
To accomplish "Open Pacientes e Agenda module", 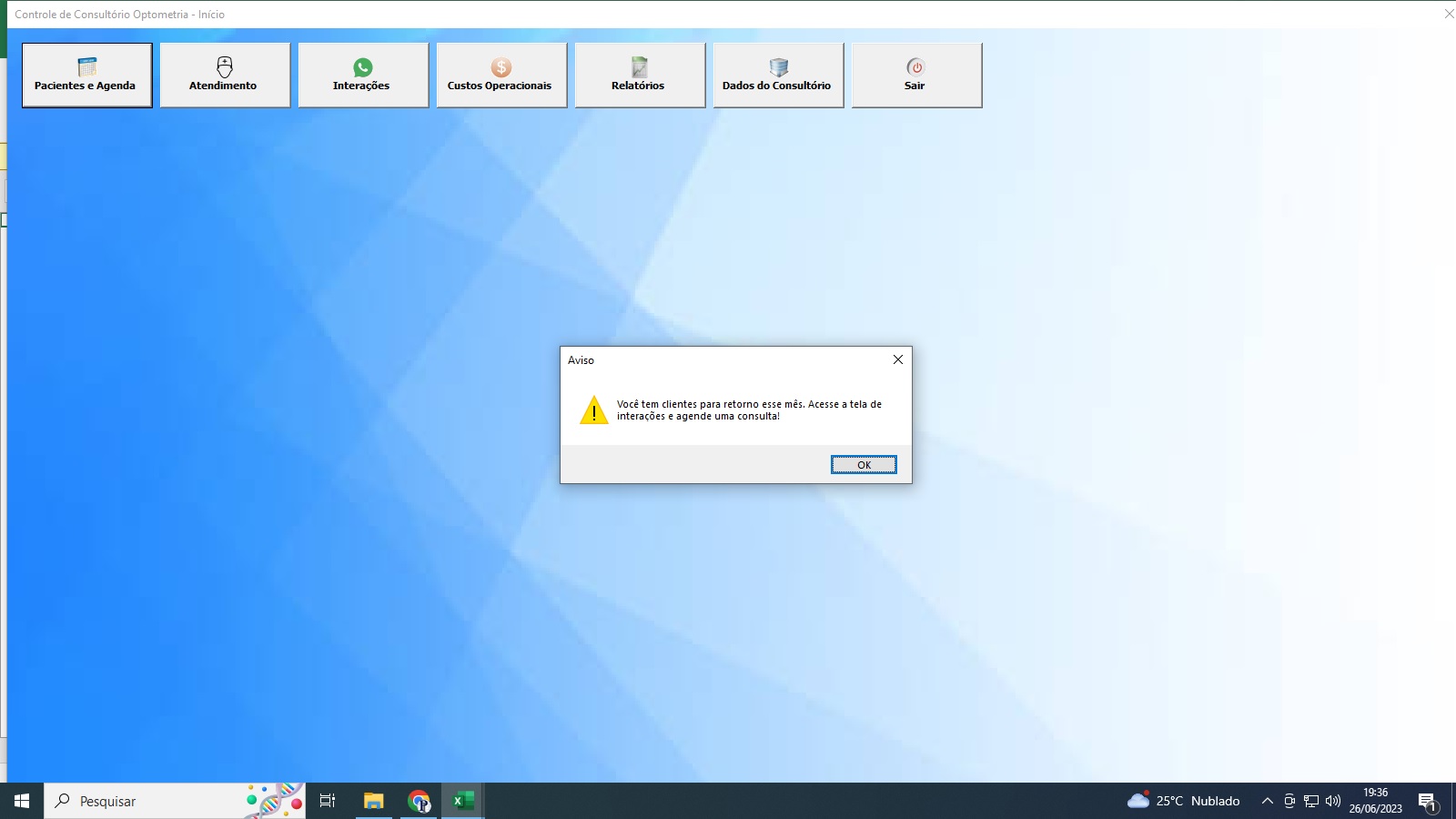I will 86,76.
